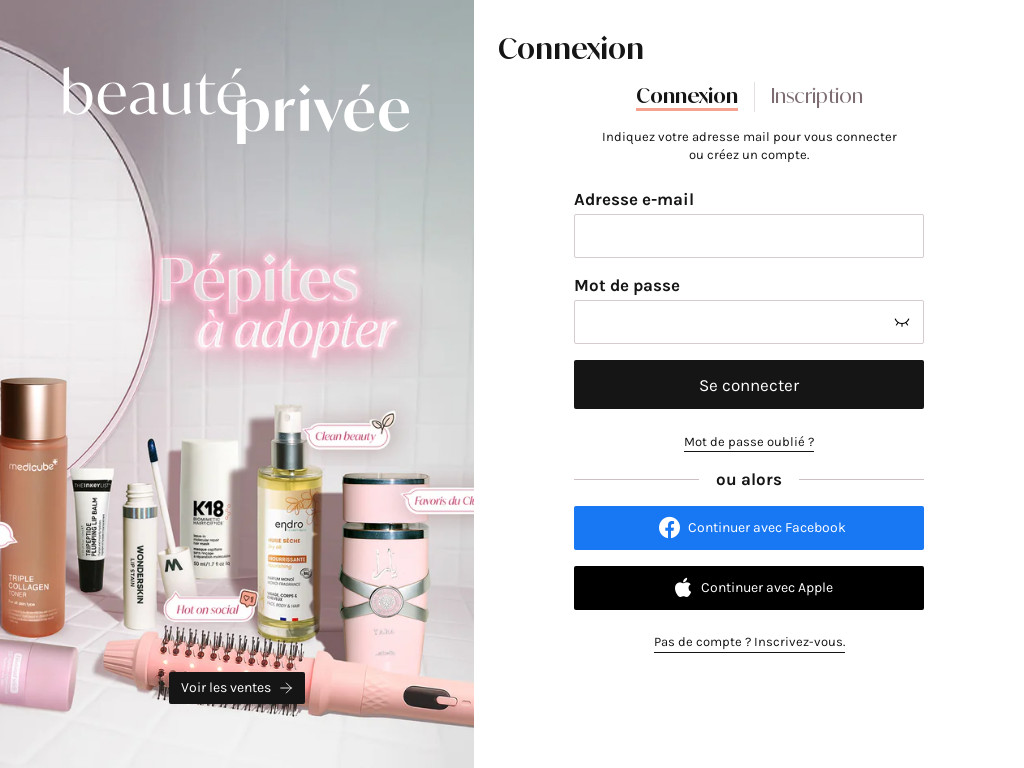The image size is (1024, 768).
Task: Click the Apple logo icon
Action: (682, 588)
